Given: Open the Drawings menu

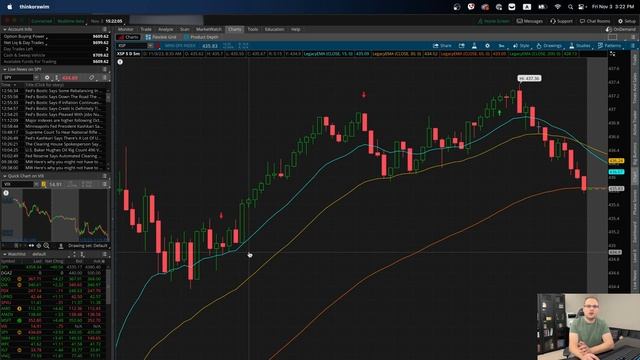Looking at the screenshot, I should [549, 46].
